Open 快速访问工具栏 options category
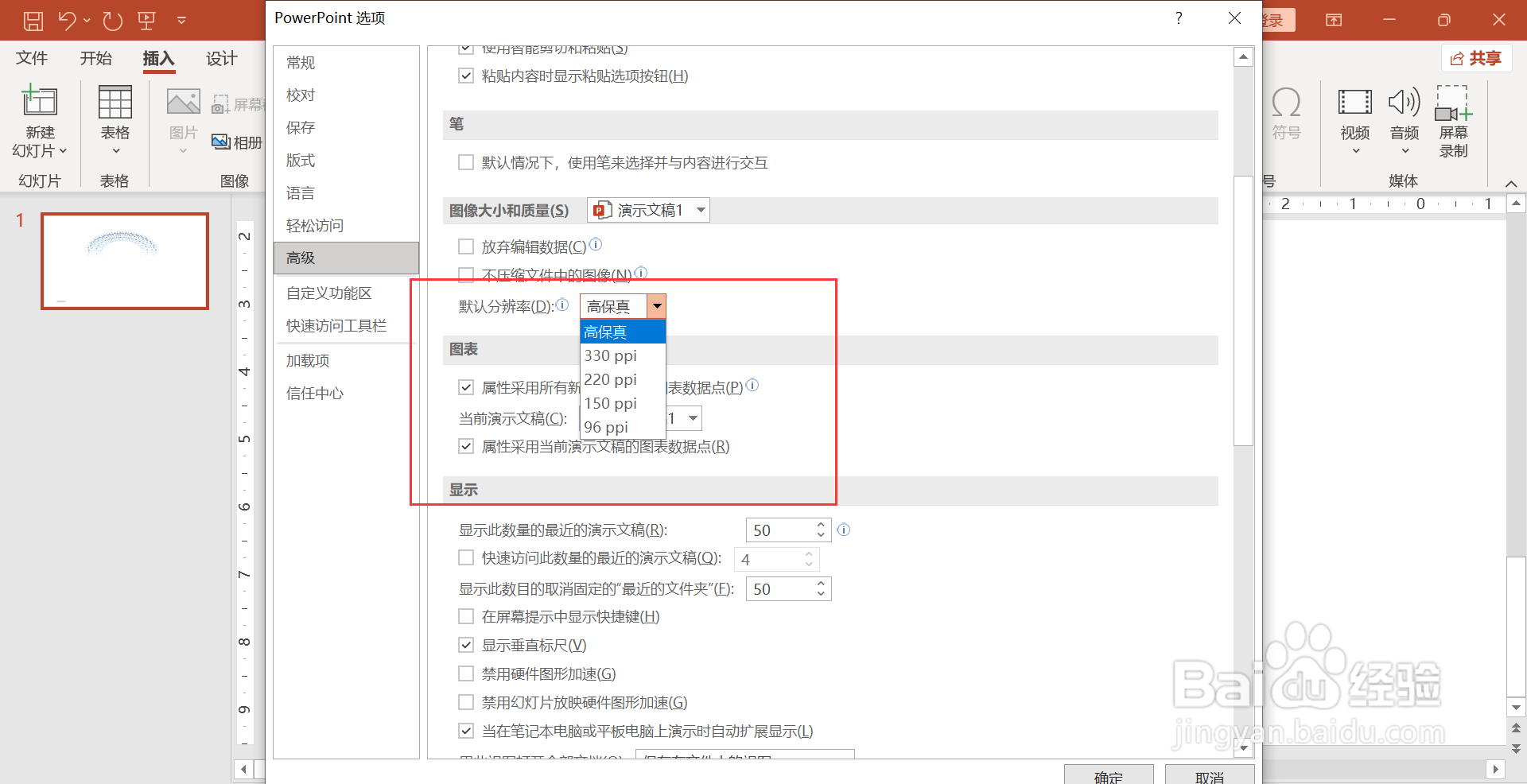 click(x=346, y=326)
